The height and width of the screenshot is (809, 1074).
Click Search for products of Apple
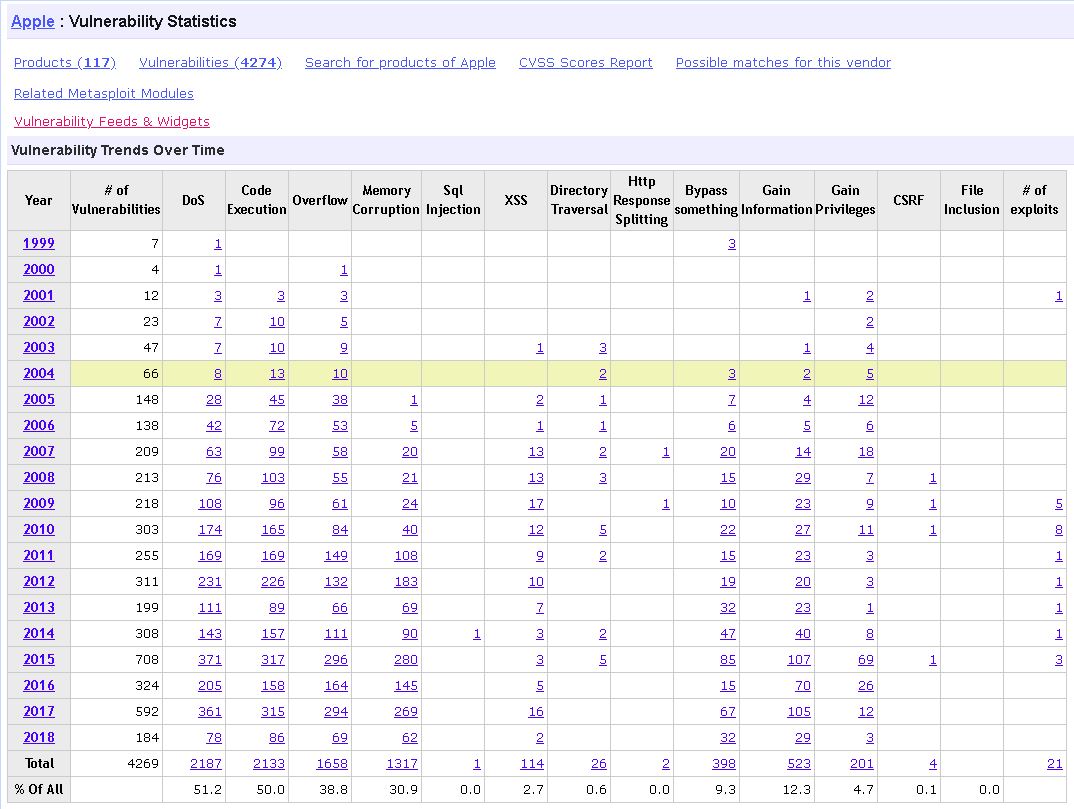(400, 62)
